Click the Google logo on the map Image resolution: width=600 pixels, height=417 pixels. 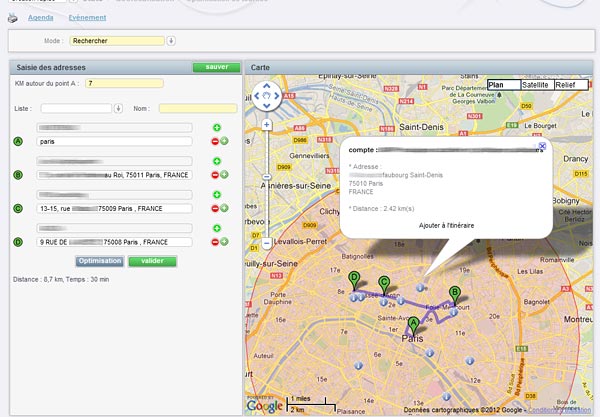[x=265, y=406]
